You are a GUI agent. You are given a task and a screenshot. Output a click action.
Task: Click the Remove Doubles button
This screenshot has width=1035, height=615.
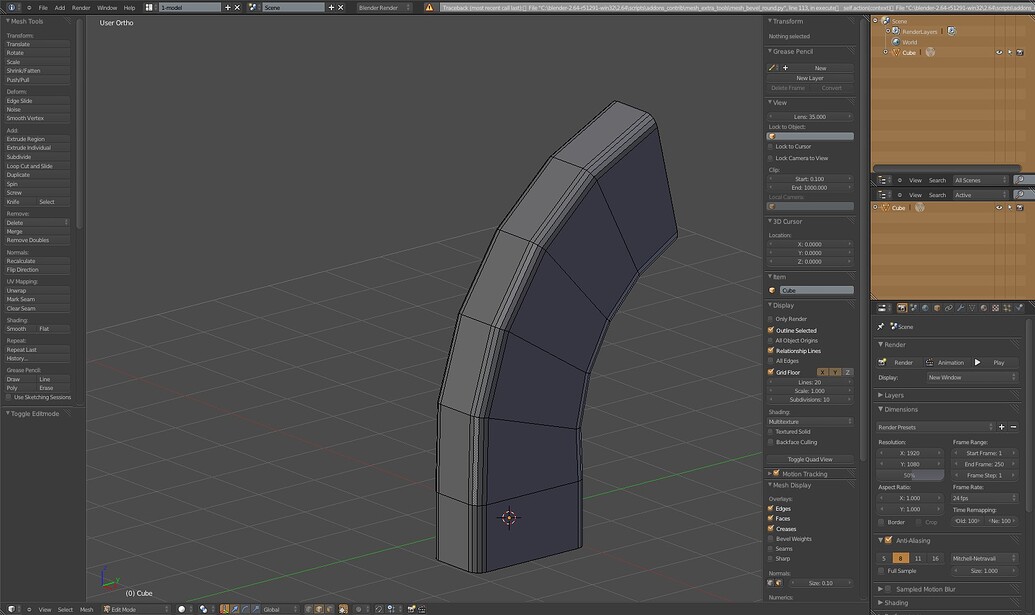[x=38, y=240]
